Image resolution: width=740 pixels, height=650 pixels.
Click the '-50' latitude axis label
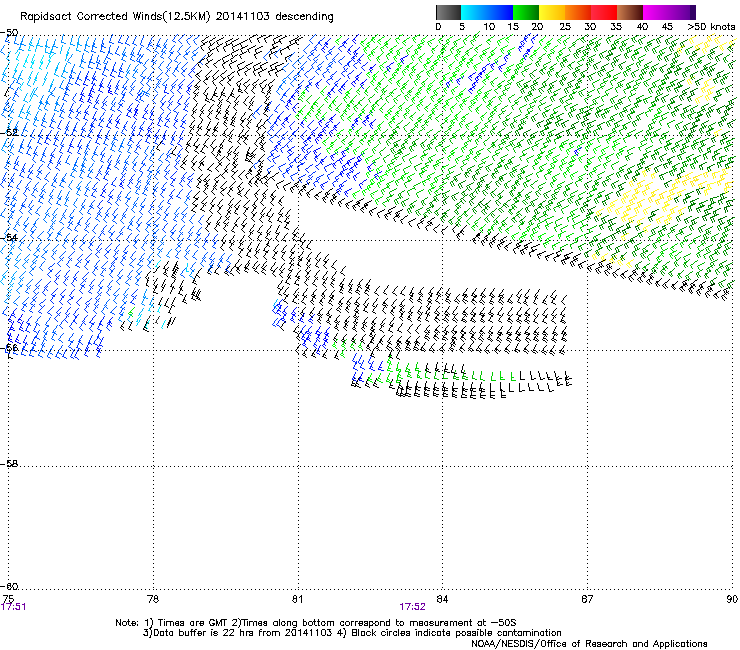coord(9,33)
